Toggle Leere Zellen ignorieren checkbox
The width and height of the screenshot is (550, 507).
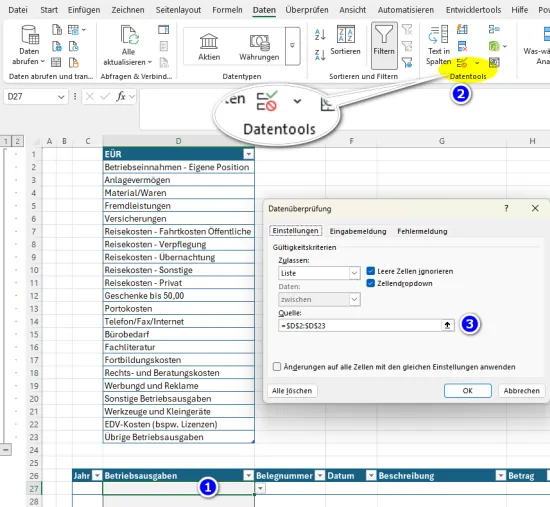370,271
